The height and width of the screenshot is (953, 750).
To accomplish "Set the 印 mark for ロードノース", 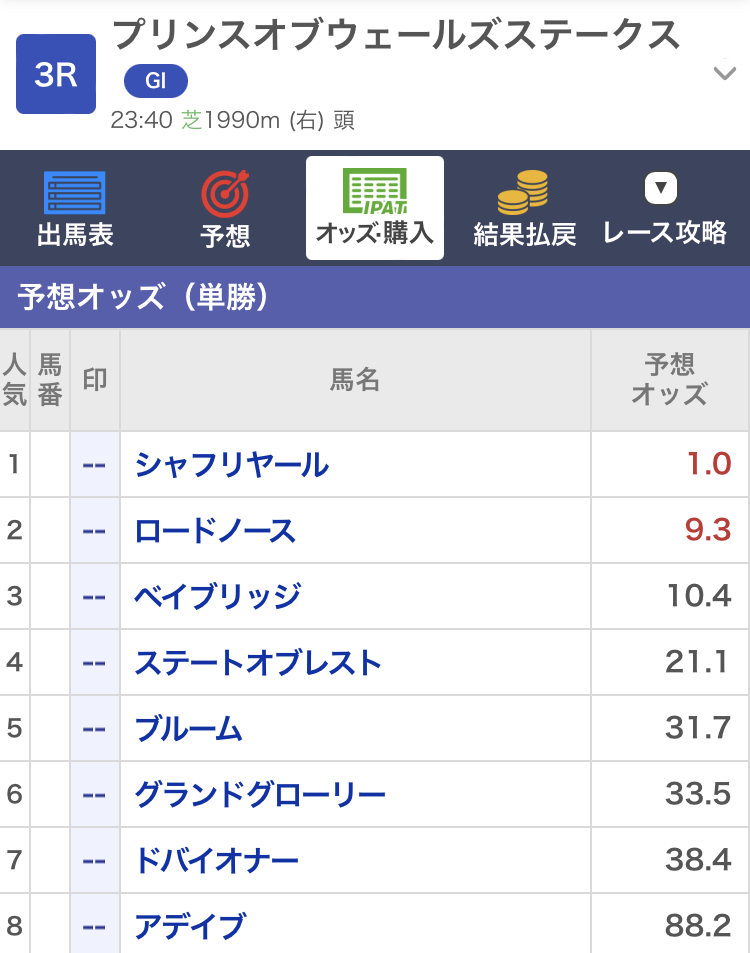I will (95, 531).
